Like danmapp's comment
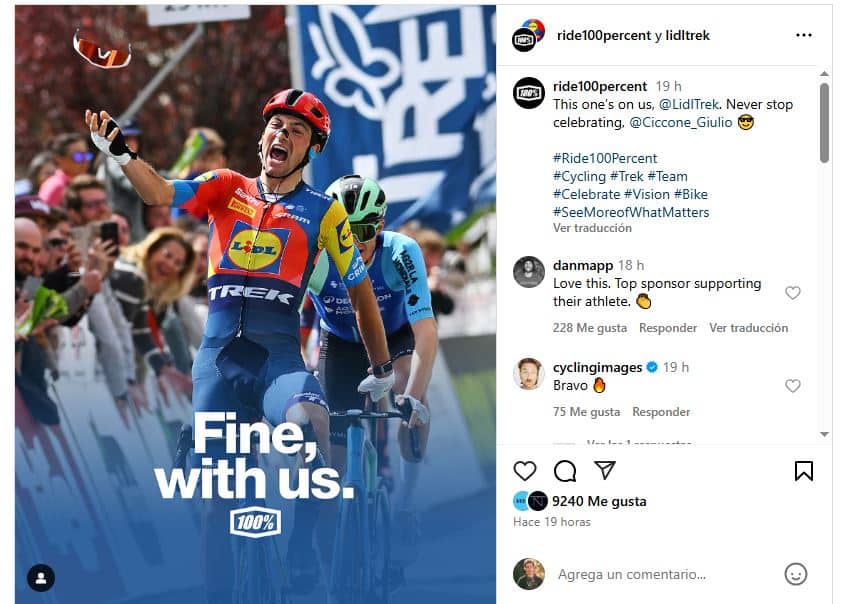The image size is (843, 604). click(x=793, y=293)
